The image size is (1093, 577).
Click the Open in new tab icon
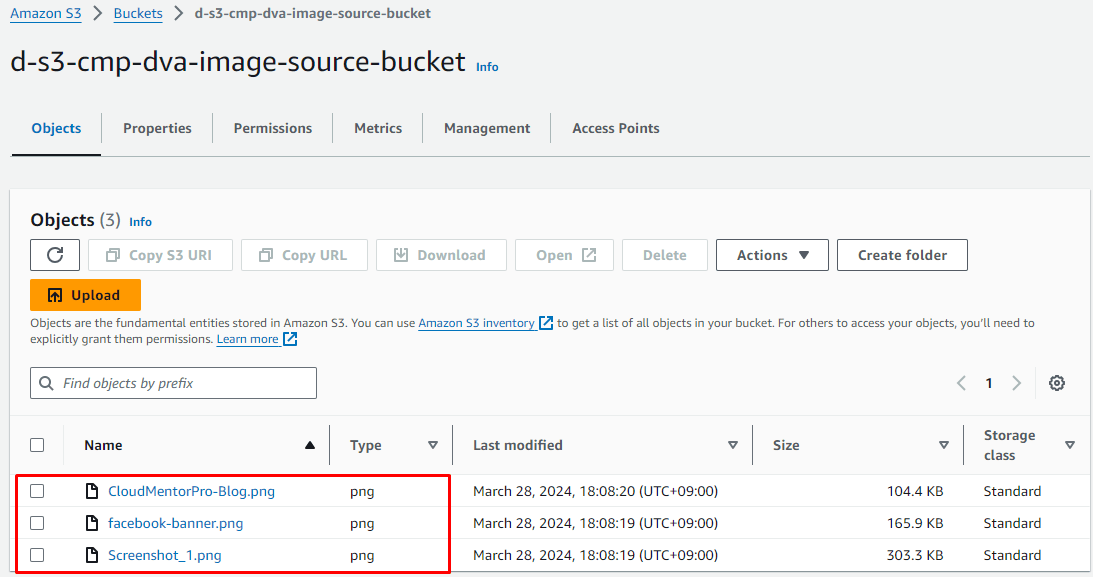point(589,254)
